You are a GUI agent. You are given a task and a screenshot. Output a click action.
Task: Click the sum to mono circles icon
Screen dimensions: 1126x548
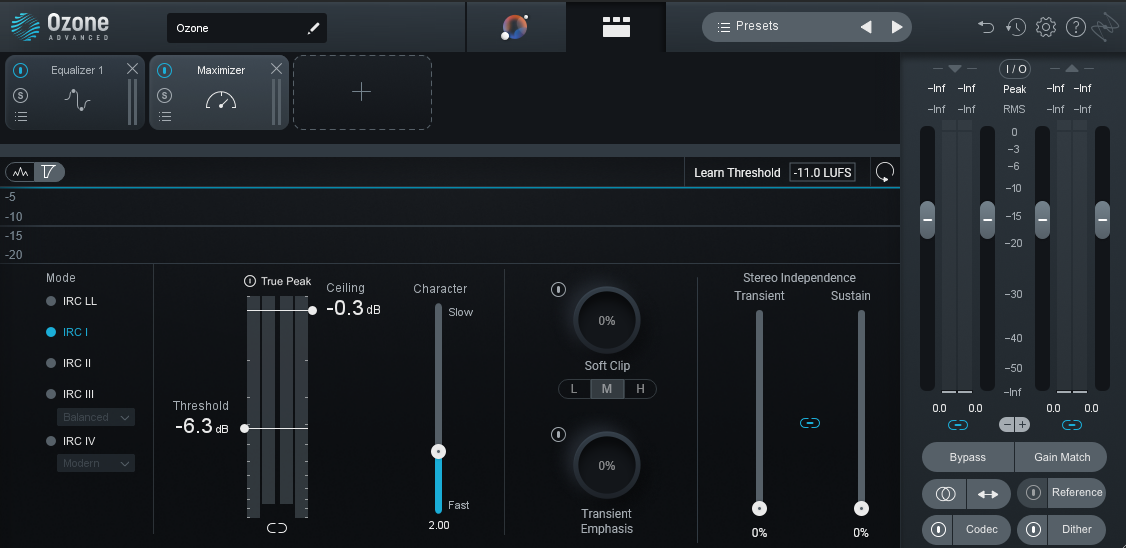[945, 494]
